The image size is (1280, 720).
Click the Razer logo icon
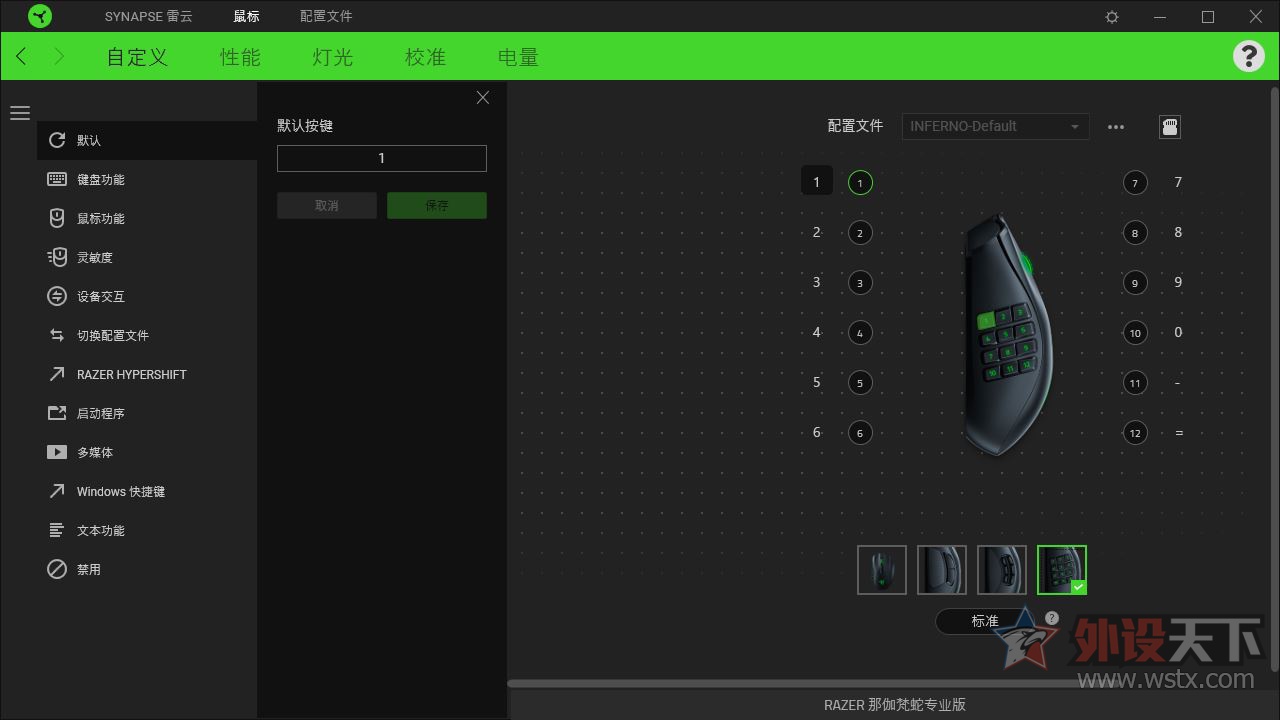coord(40,16)
